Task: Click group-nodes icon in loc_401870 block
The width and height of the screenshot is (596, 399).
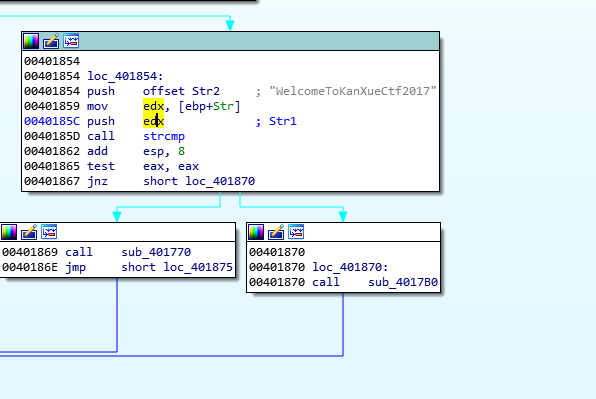Action: pos(296,232)
